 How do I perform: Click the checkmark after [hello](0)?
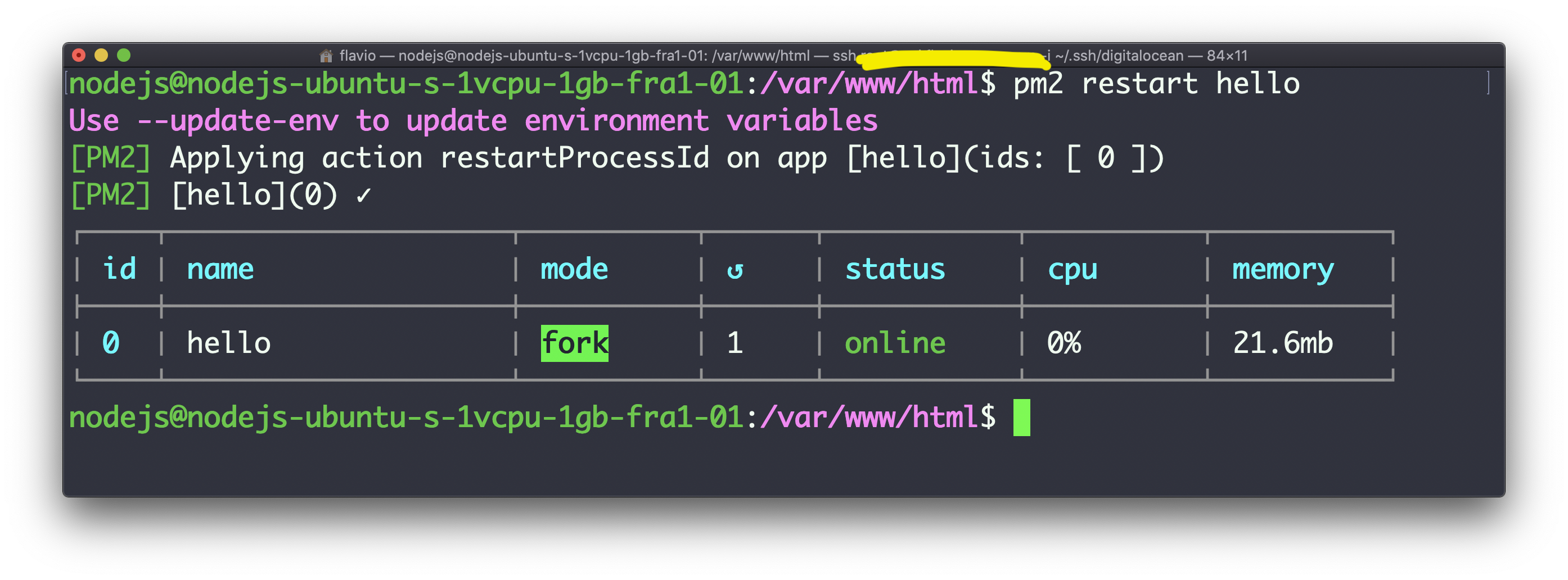coord(363,196)
